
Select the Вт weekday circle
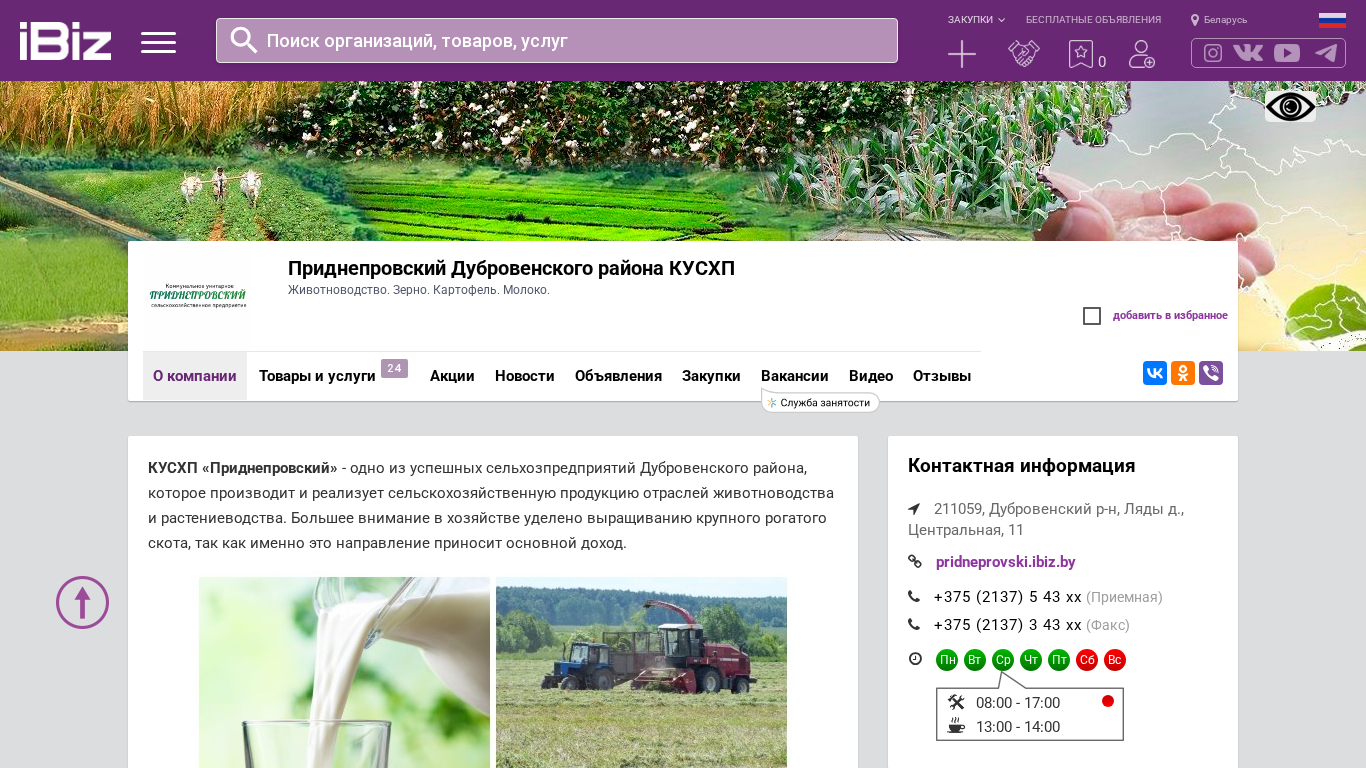975,660
